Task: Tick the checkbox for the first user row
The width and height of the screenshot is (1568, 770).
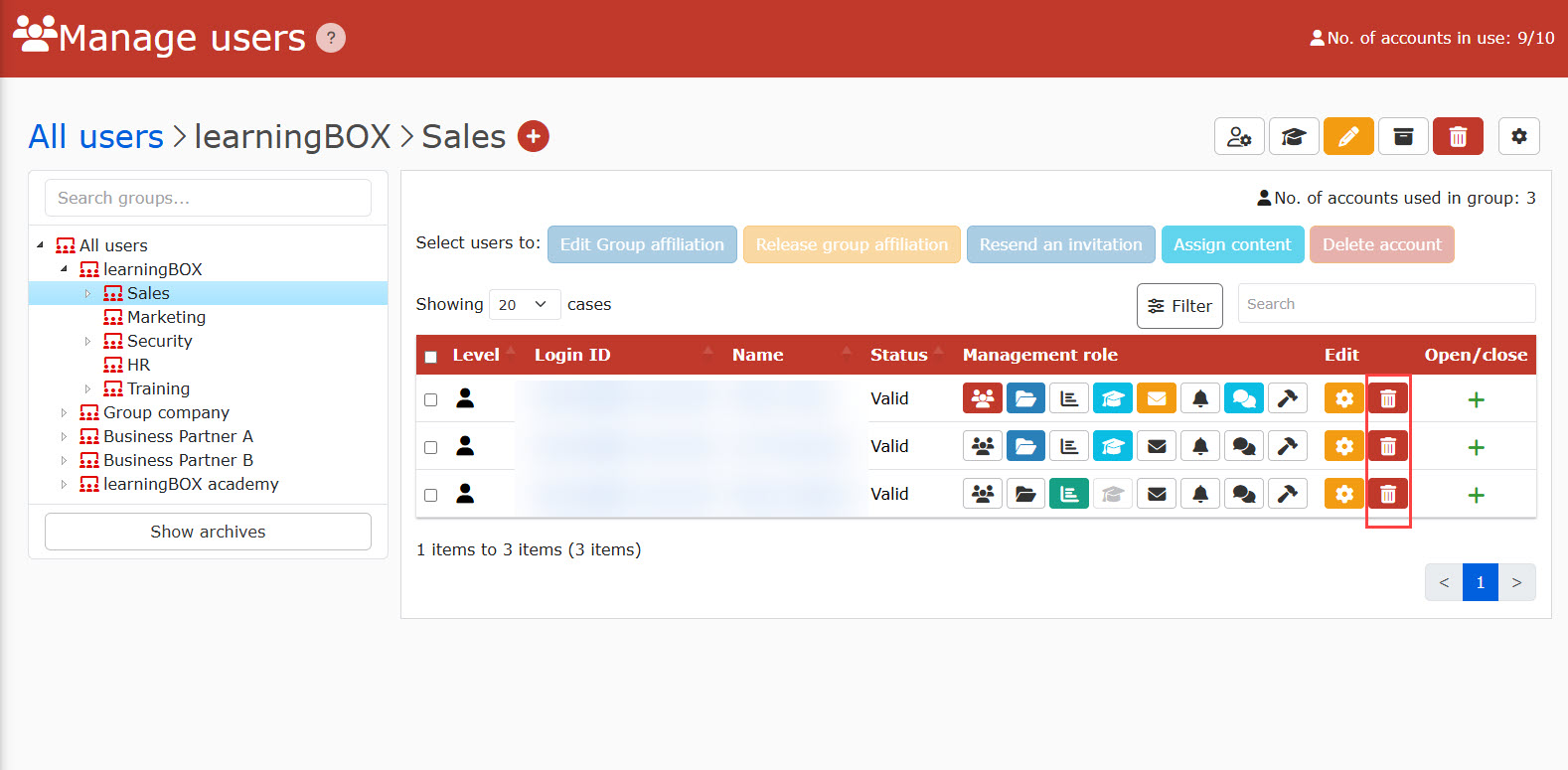Action: click(431, 399)
